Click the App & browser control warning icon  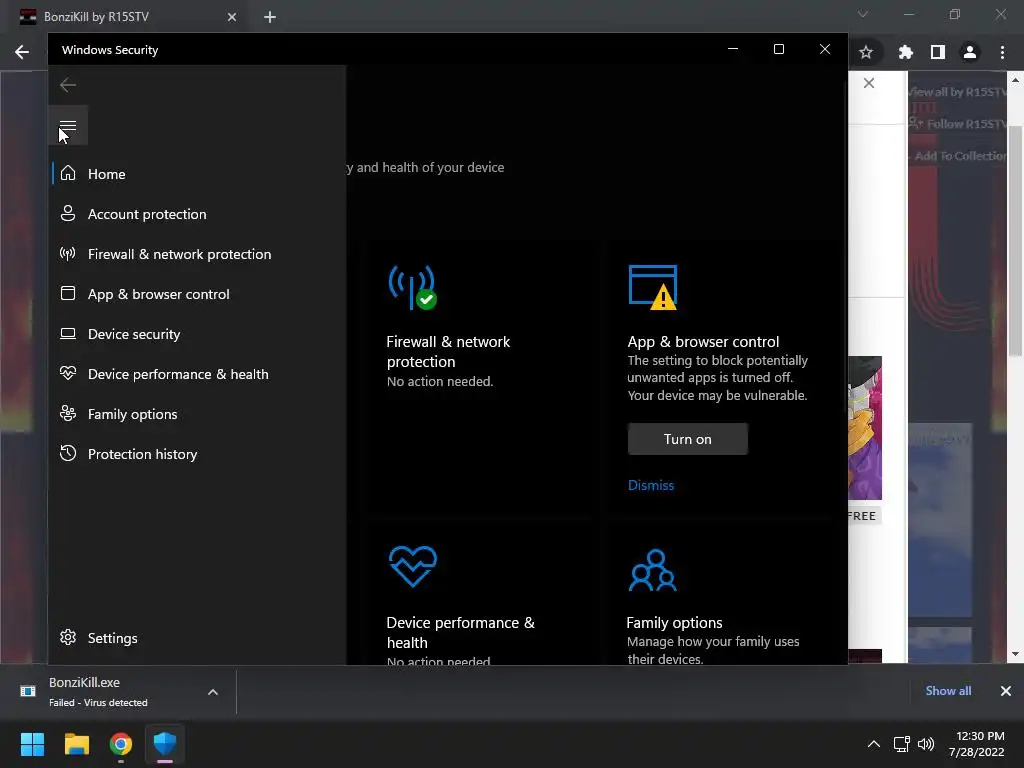(652, 287)
